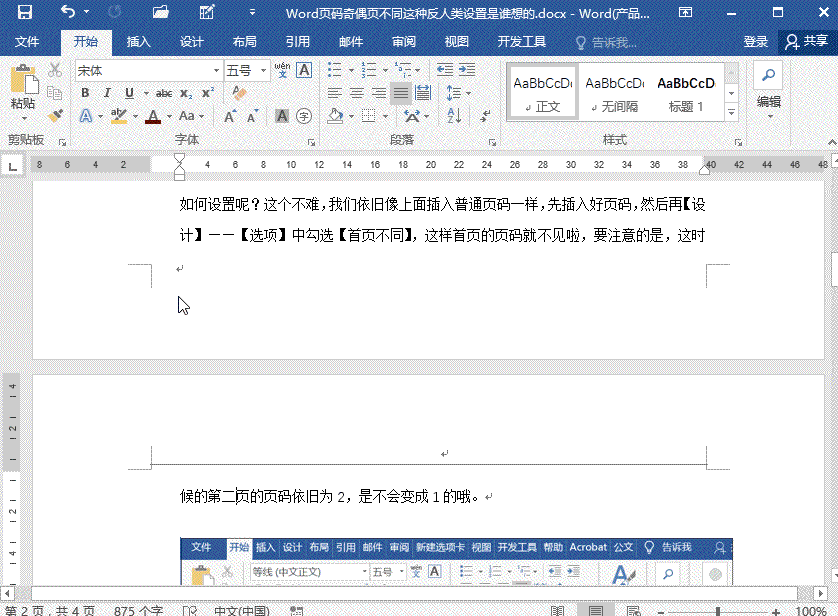Viewport: 838px width, 616px height.
Task: Open the 布局 ribbon tab
Action: tap(244, 42)
